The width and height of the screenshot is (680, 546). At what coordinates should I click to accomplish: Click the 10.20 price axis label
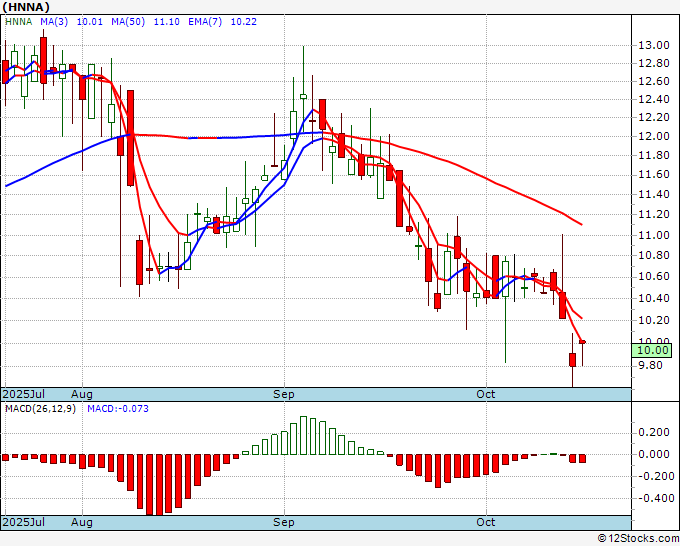pyautogui.click(x=654, y=320)
